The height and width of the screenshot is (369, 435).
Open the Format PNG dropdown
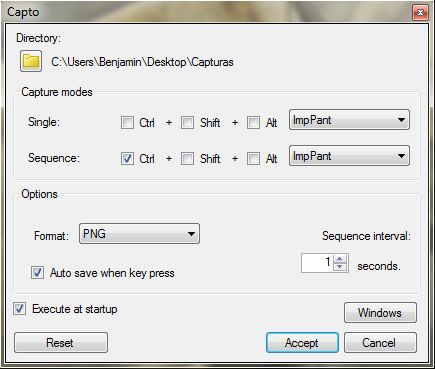click(139, 234)
